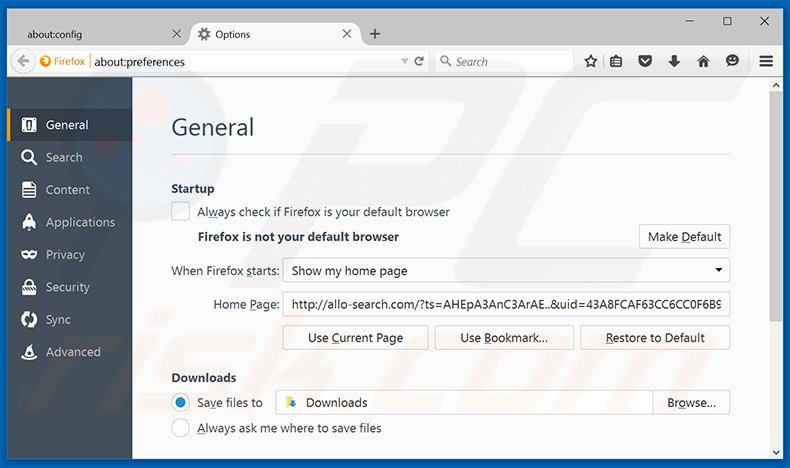Open the Applications preferences category
The image size is (790, 468).
point(70,222)
